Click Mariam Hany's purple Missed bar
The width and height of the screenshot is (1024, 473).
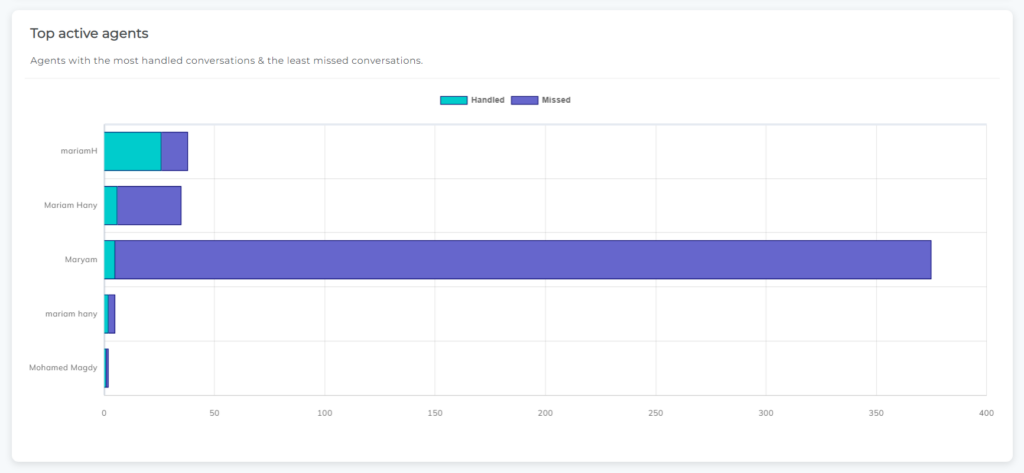tap(149, 206)
